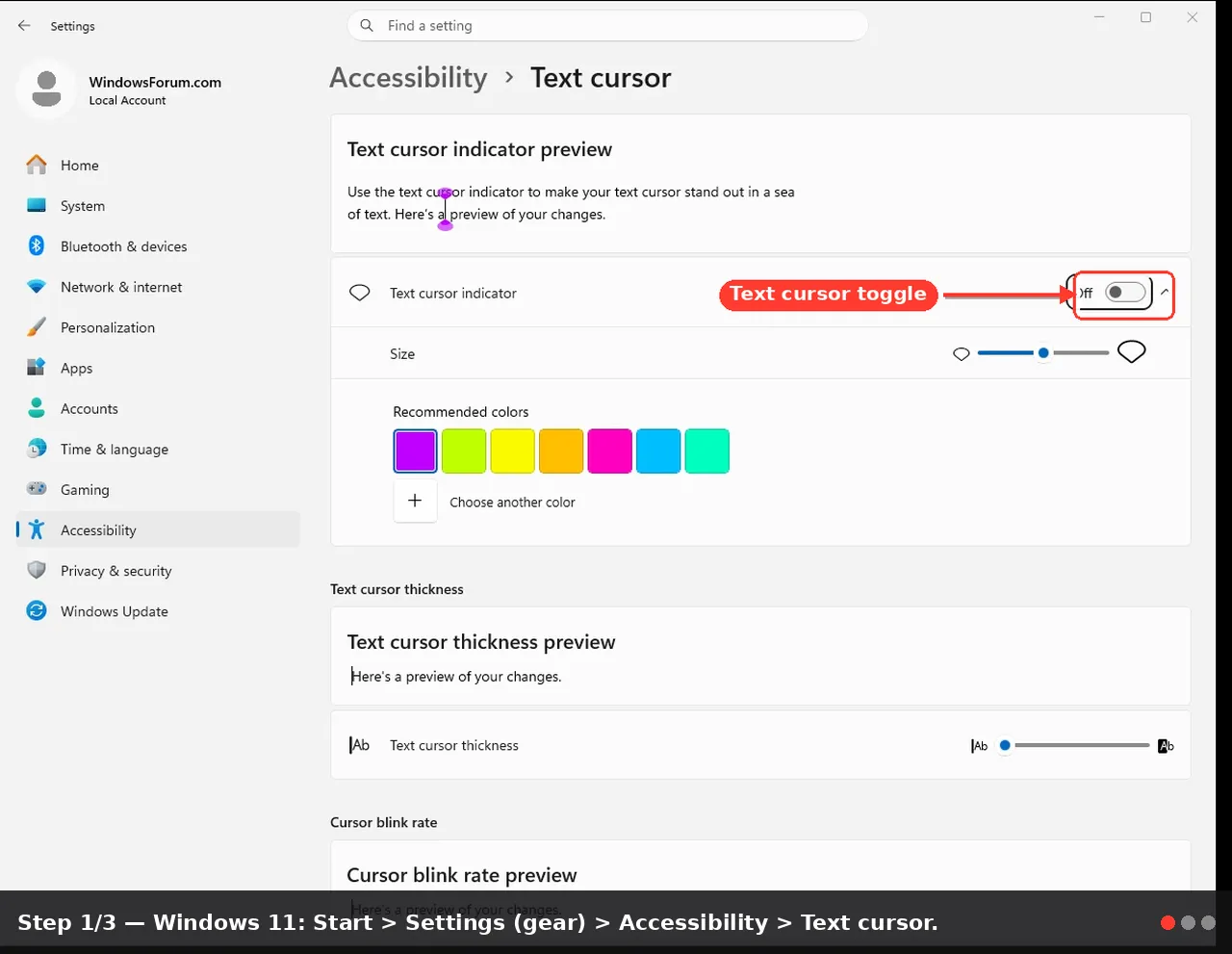
Task: Click the Privacy & security shield icon
Action: pyautogui.click(x=37, y=570)
